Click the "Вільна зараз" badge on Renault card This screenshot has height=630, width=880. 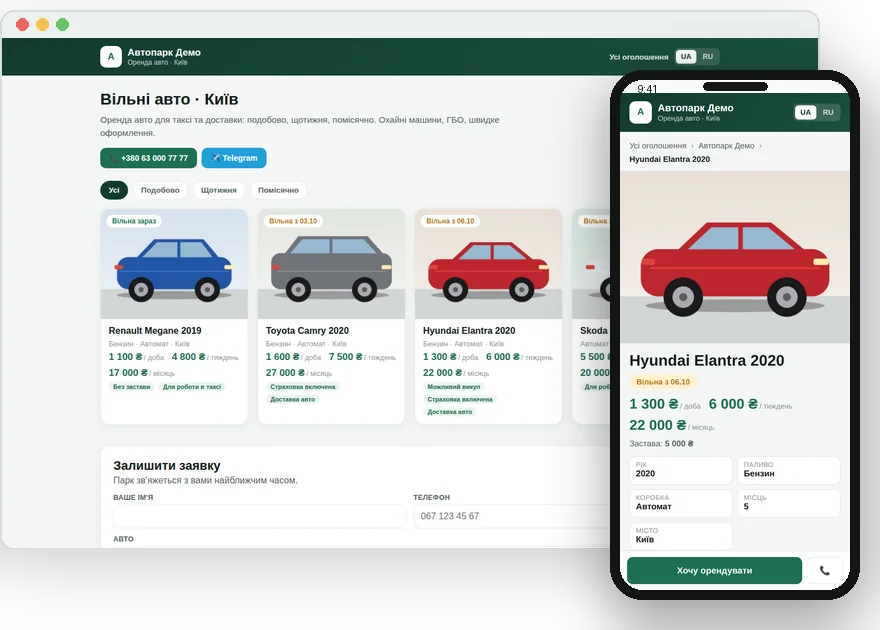click(134, 221)
